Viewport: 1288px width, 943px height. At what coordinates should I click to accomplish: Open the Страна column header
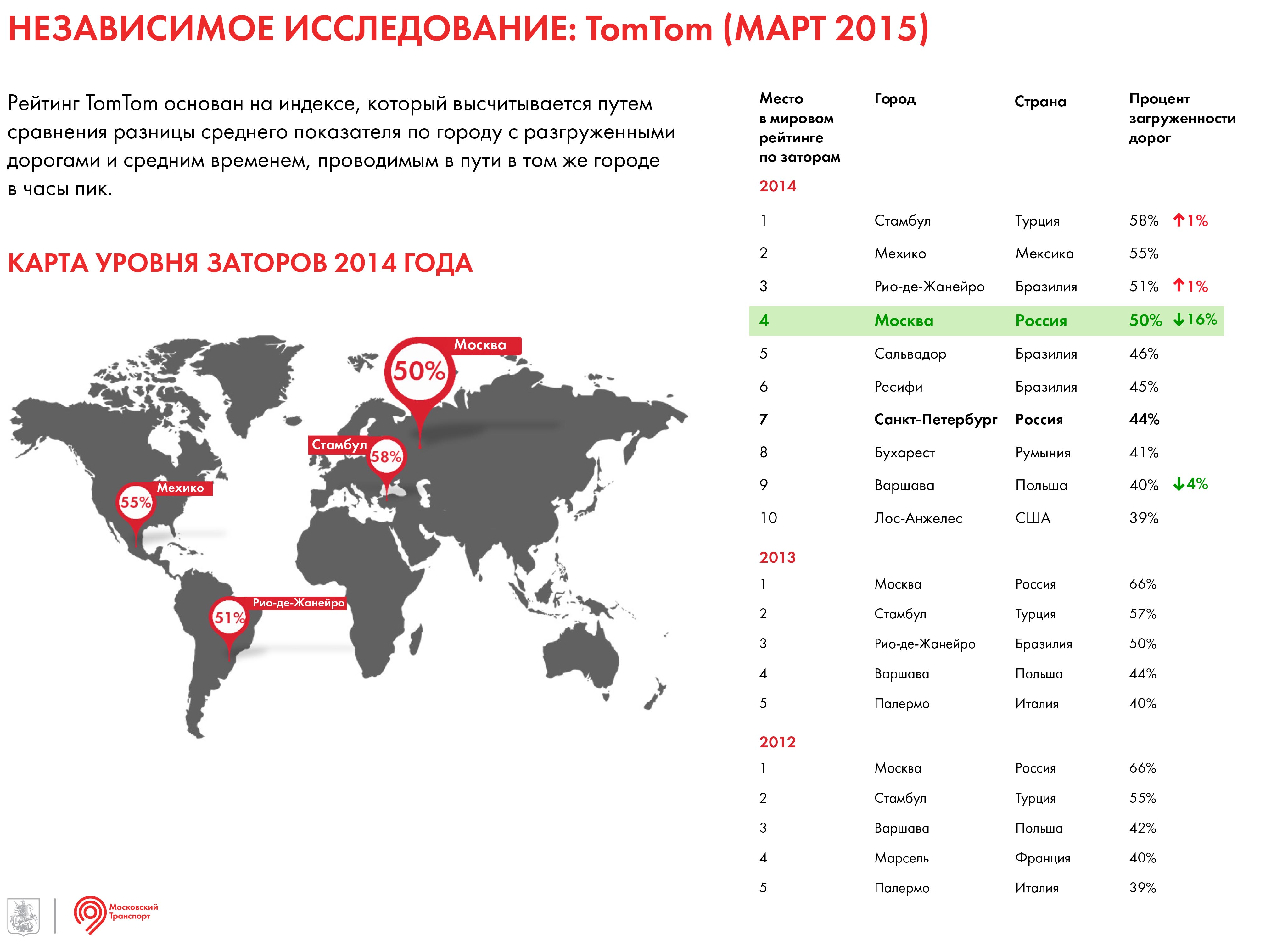[1040, 100]
